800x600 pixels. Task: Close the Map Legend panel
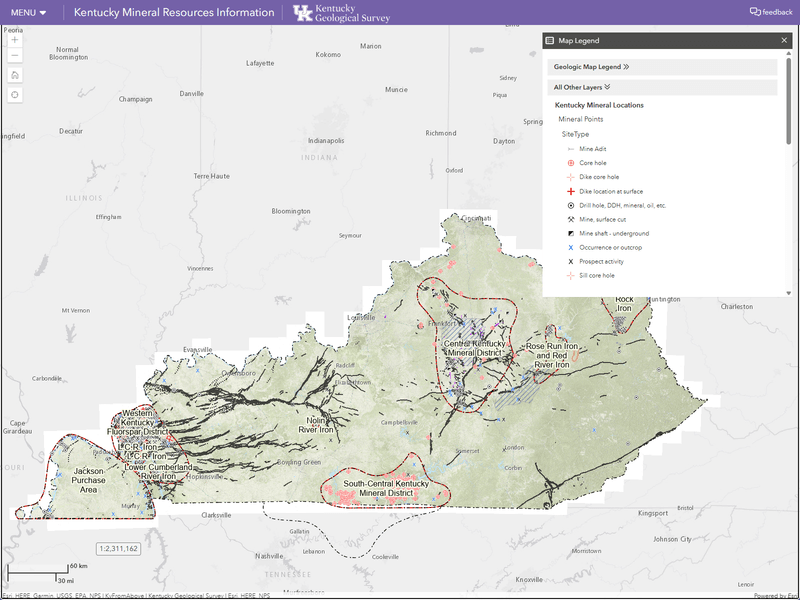point(783,40)
